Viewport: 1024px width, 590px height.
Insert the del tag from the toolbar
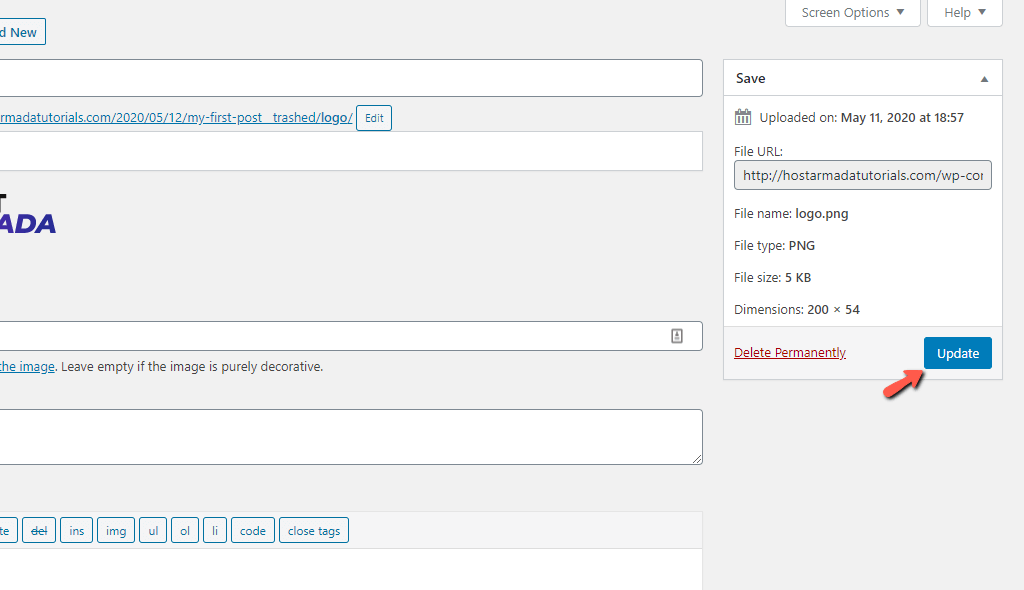click(x=39, y=531)
